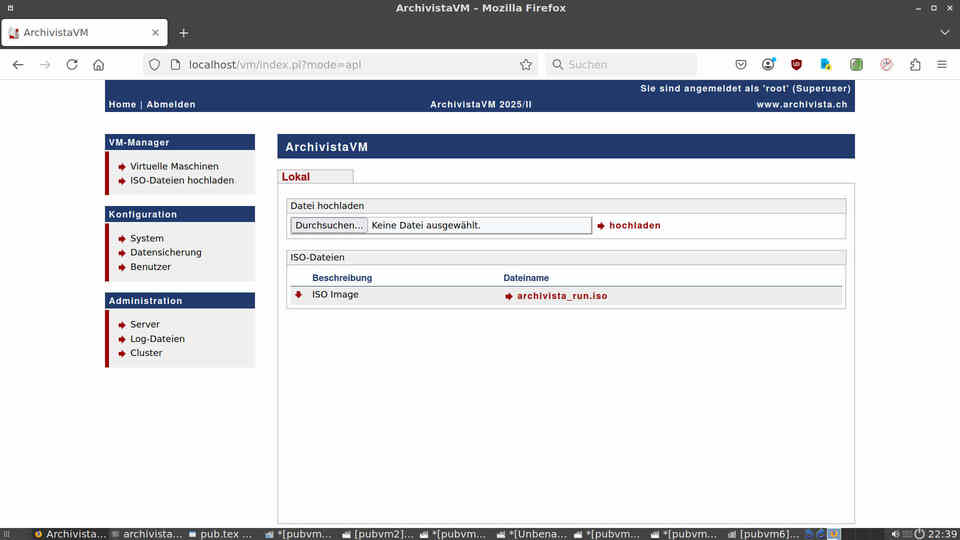Image resolution: width=960 pixels, height=540 pixels.
Task: Click the clock showing 22:39
Action: click(x=942, y=534)
